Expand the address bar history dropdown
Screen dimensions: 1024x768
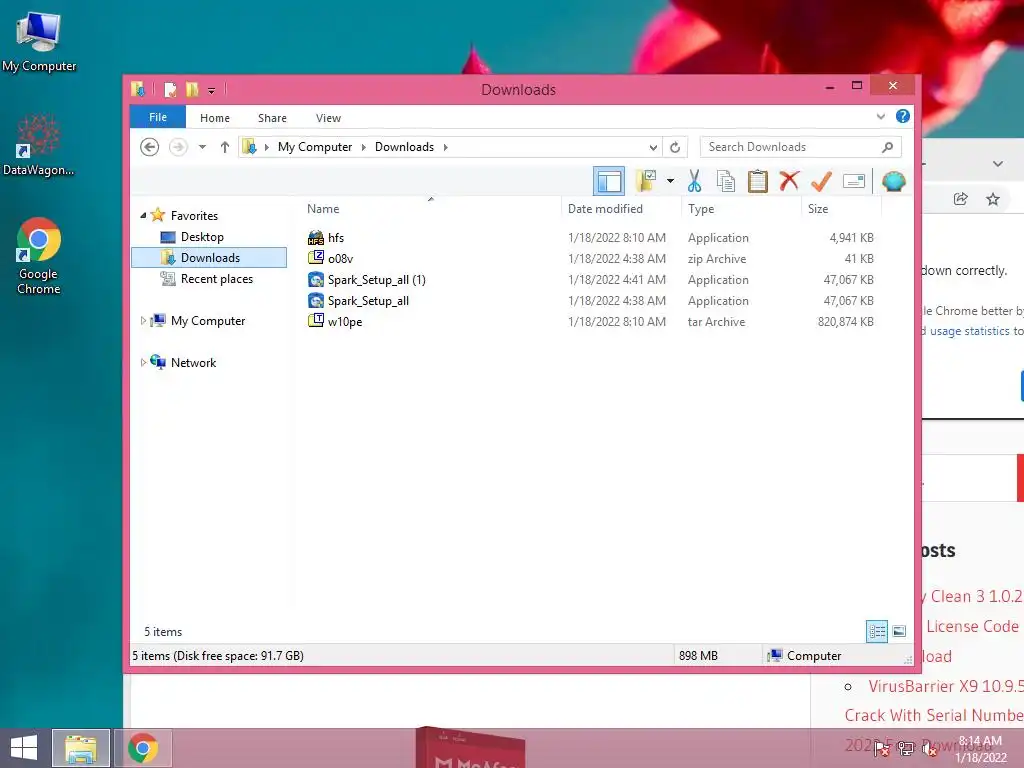pyautogui.click(x=652, y=148)
